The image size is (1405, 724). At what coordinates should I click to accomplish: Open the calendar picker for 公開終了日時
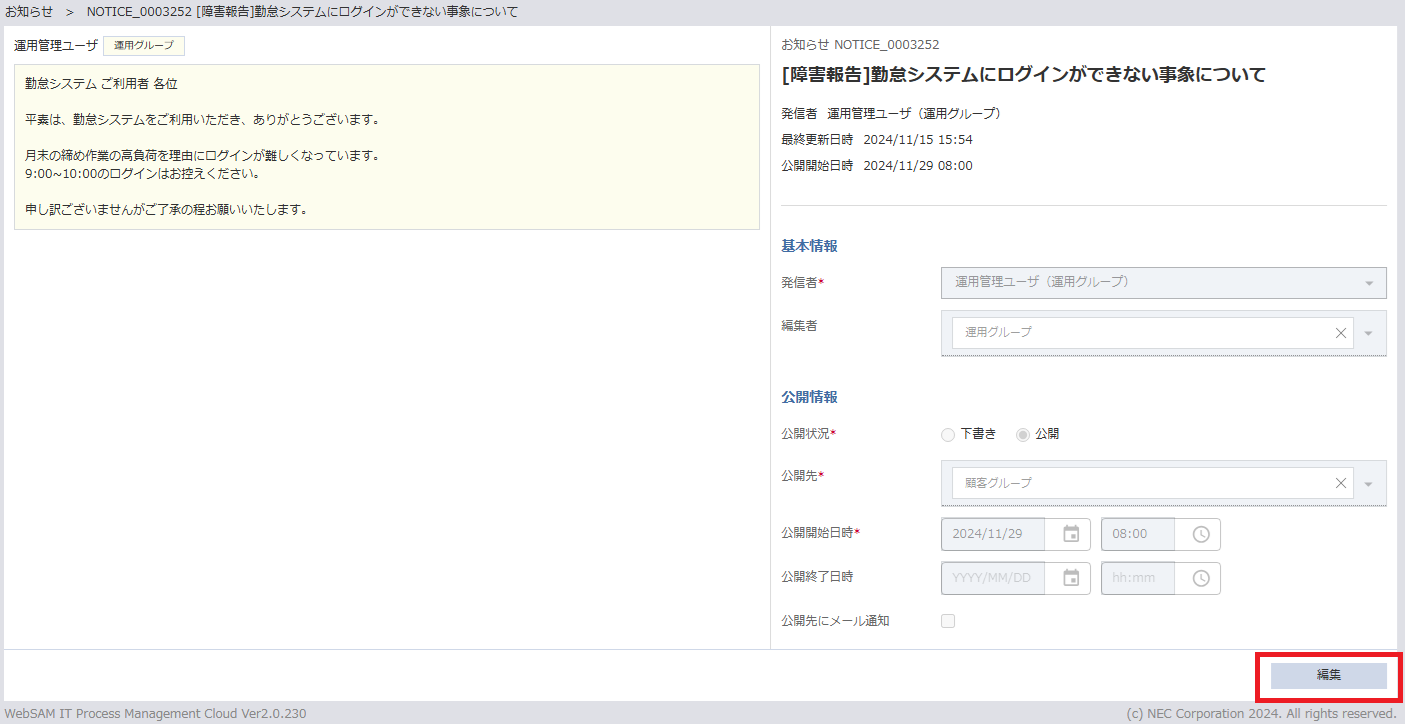1070,578
